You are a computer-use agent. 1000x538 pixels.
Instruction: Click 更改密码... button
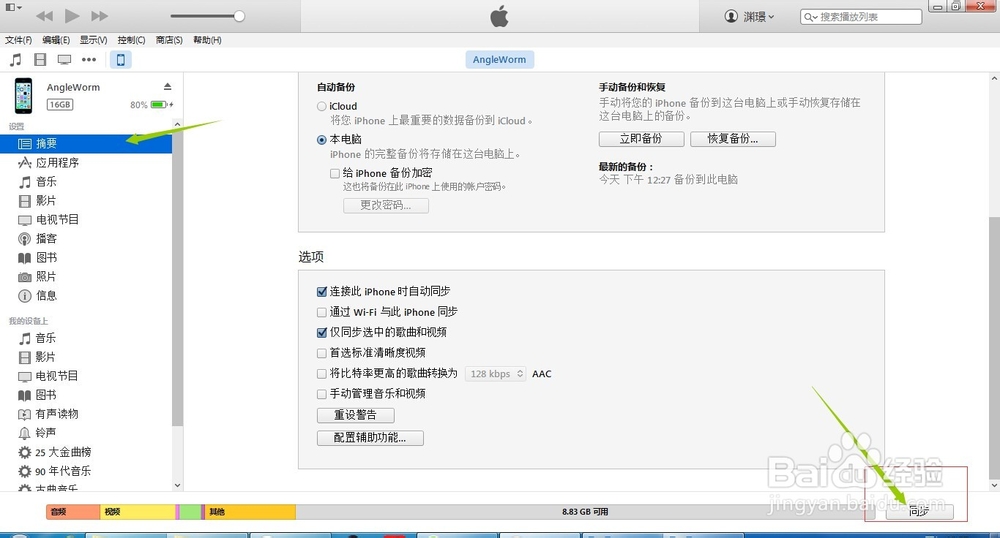pos(386,205)
